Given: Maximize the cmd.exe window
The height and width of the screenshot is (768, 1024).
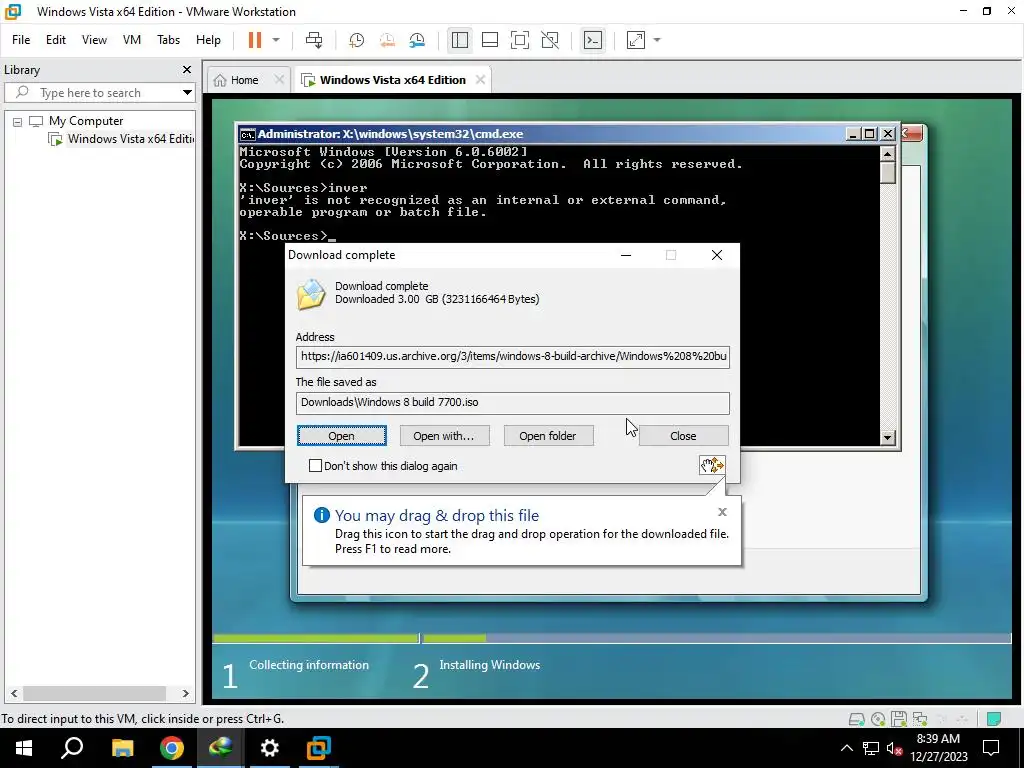Looking at the screenshot, I should (870, 134).
